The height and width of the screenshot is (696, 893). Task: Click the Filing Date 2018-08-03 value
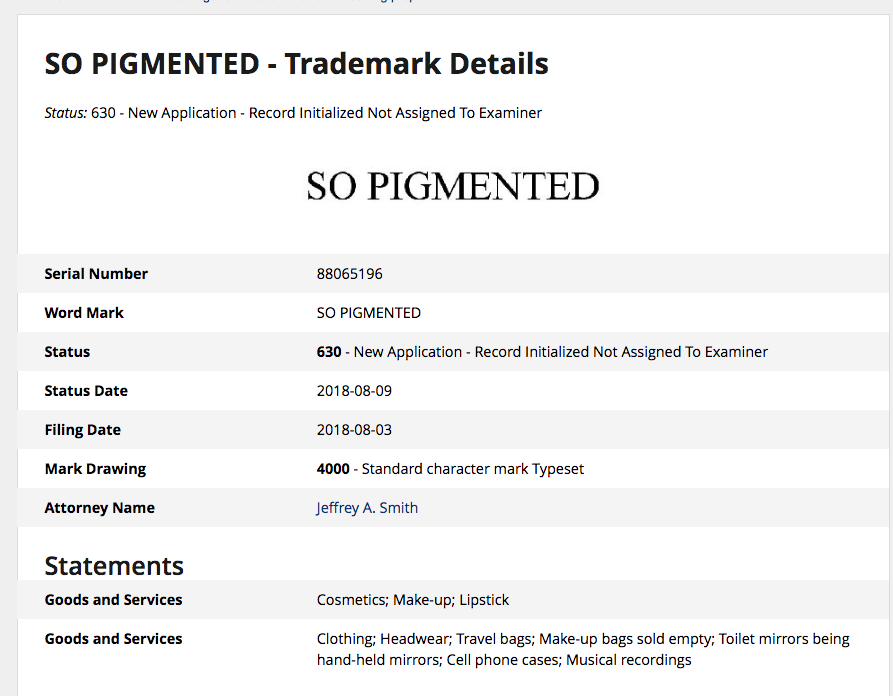354,430
